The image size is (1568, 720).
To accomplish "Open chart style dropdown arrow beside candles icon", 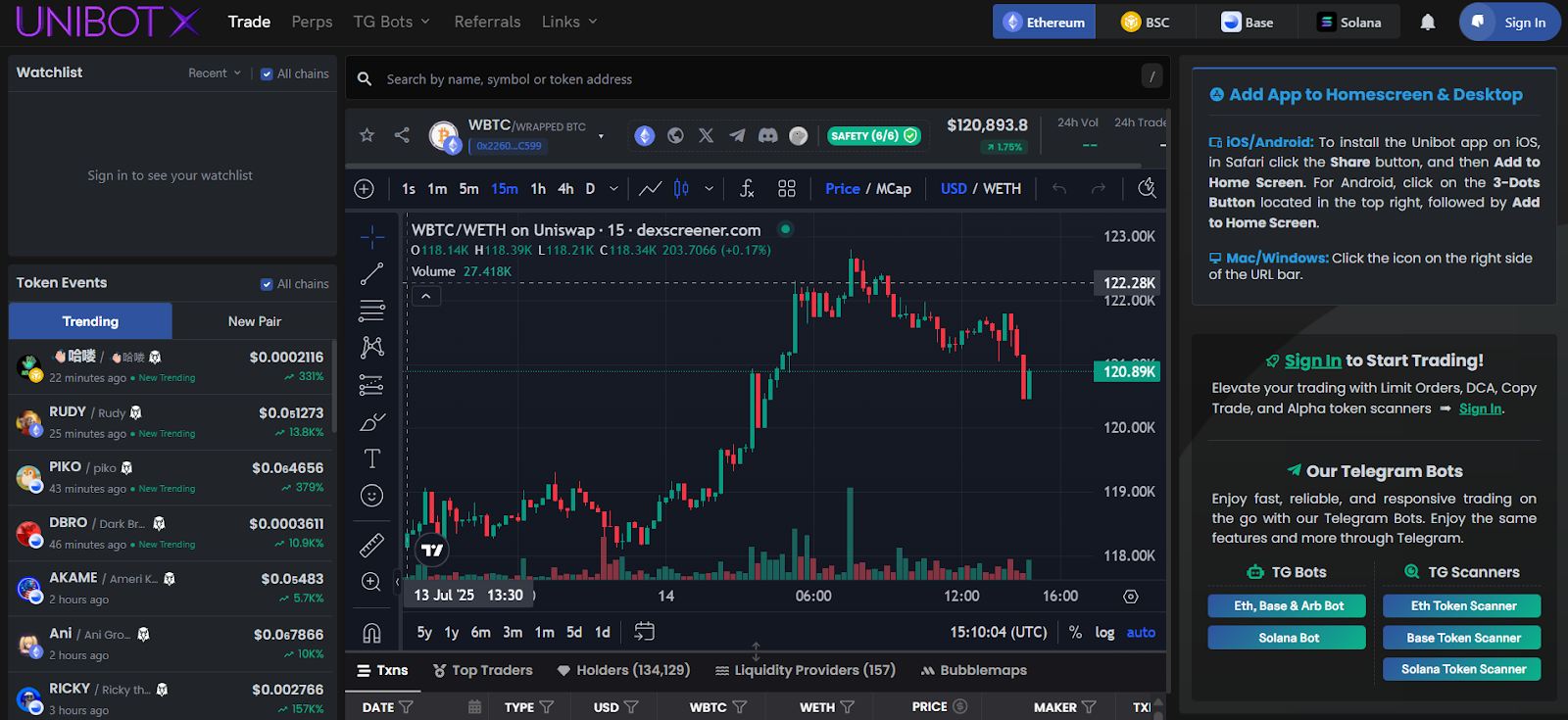I will [x=709, y=188].
